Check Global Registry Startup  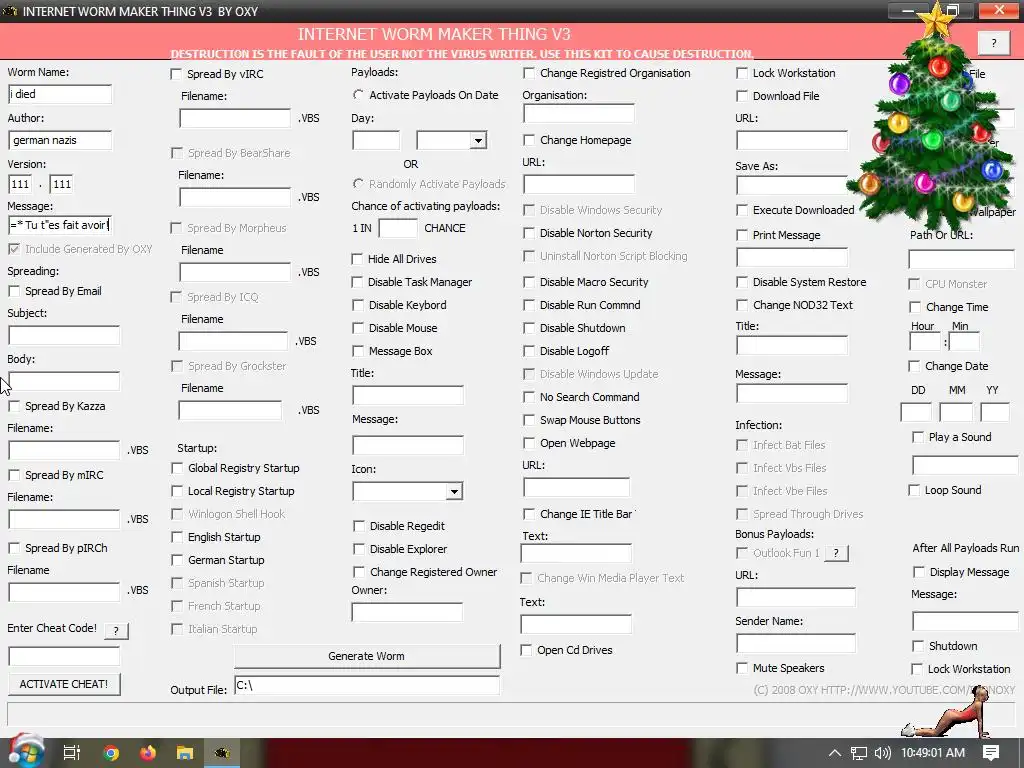[177, 468]
